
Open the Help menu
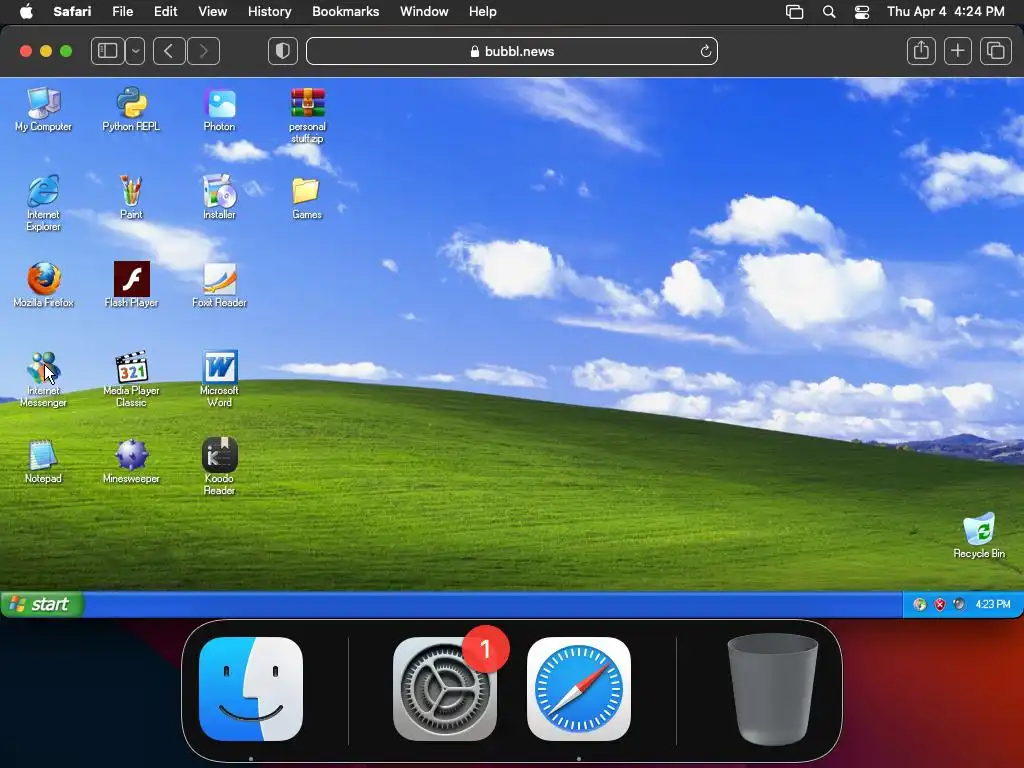(x=483, y=12)
